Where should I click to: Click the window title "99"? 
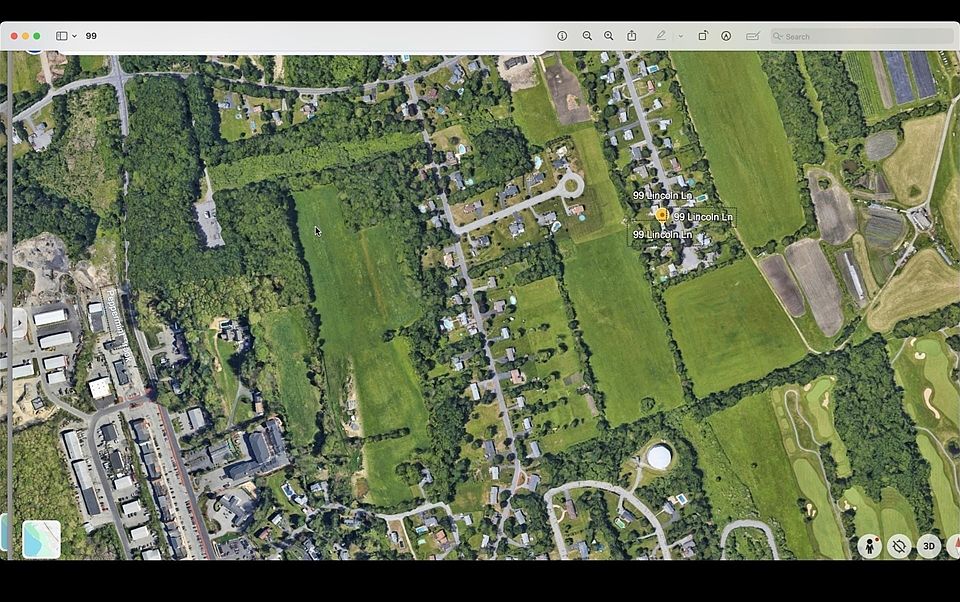pyautogui.click(x=91, y=36)
